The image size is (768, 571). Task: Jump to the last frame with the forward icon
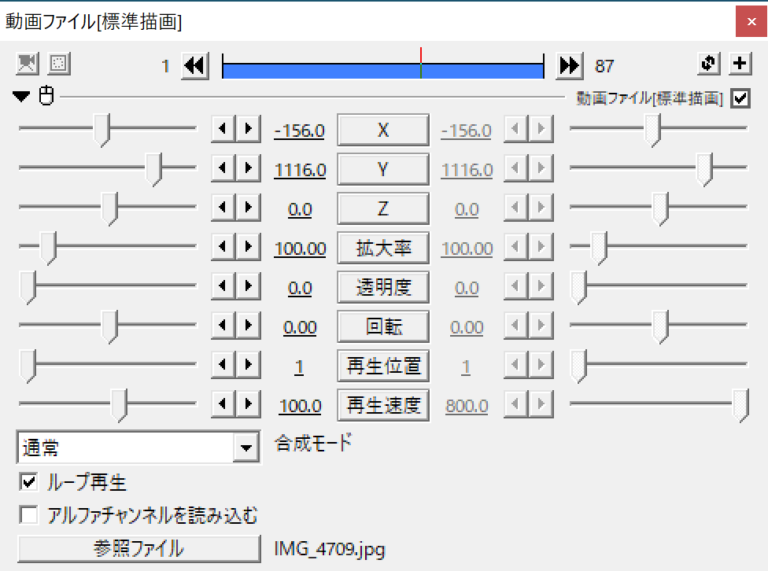click(569, 66)
